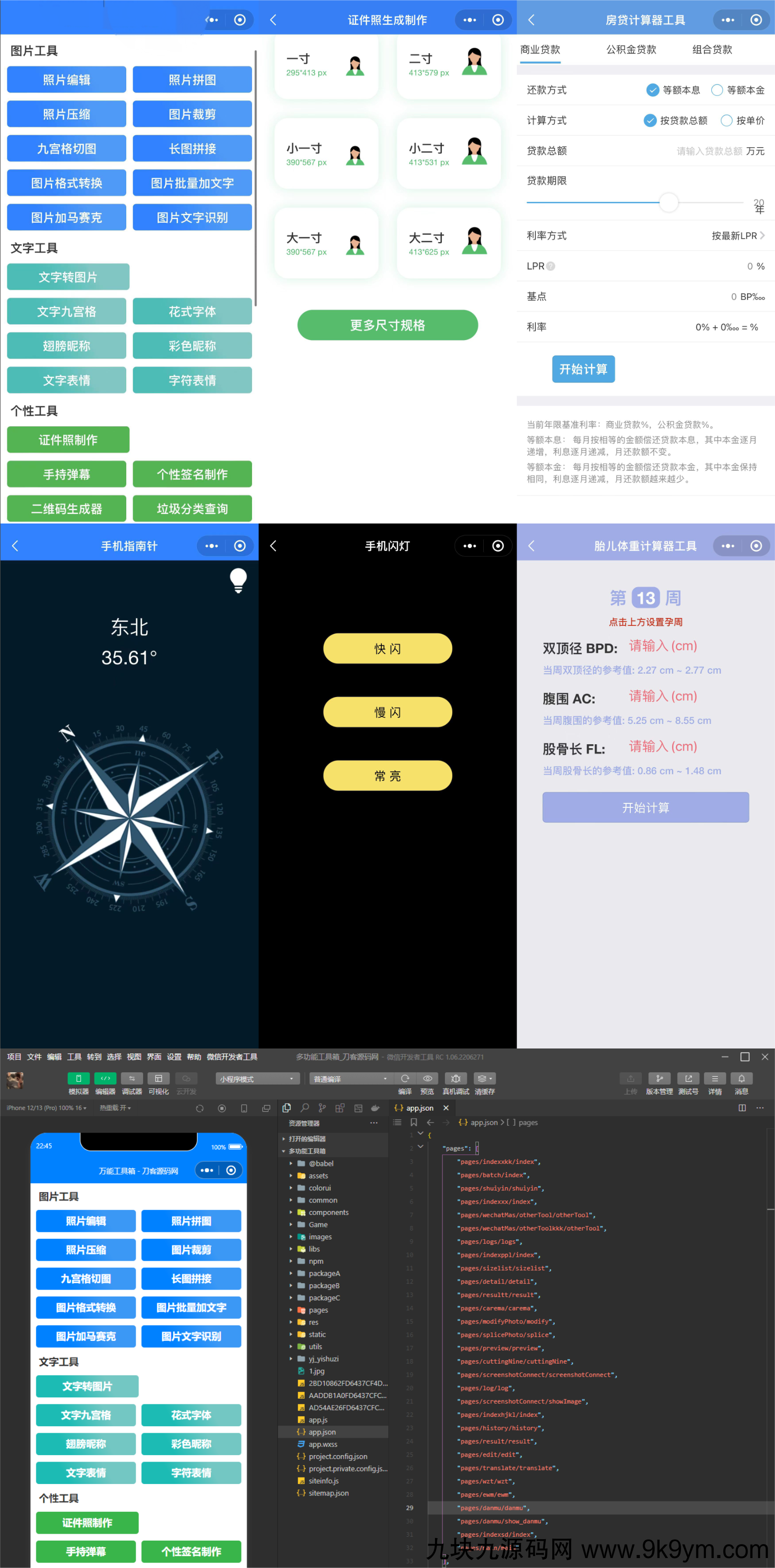Click the 版本管理 version control icon
775x1568 pixels.
(659, 1078)
